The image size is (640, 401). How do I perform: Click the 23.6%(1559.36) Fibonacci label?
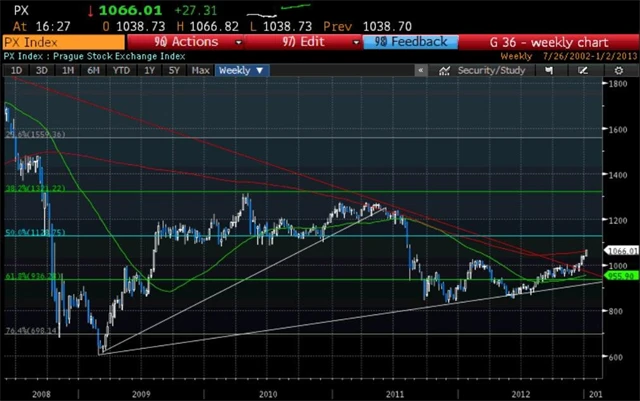35,134
